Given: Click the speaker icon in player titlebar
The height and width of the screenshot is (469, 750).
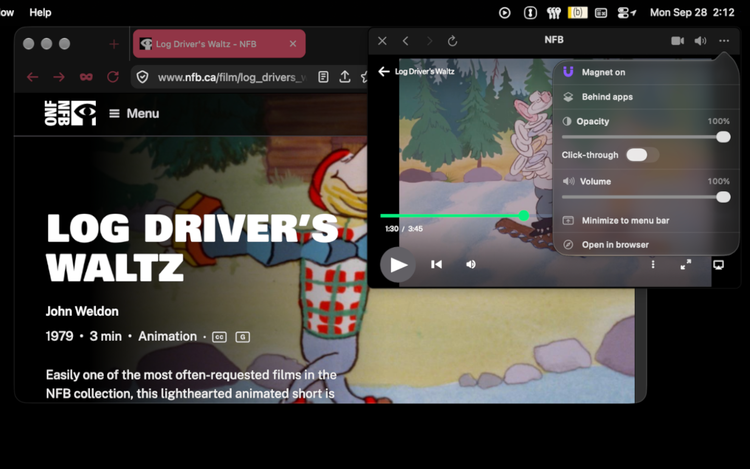Looking at the screenshot, I should tap(700, 41).
